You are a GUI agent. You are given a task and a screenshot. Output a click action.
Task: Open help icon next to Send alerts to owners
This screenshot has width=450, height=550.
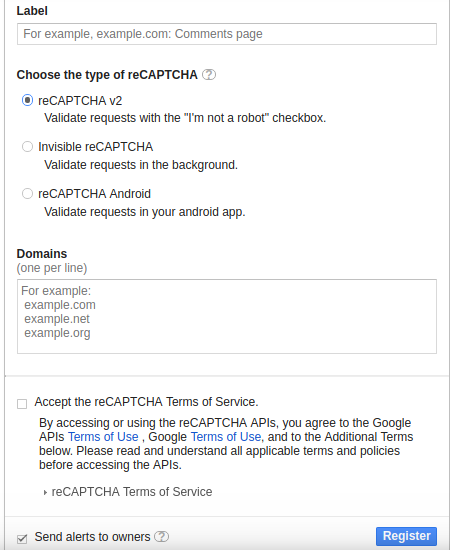[161, 536]
